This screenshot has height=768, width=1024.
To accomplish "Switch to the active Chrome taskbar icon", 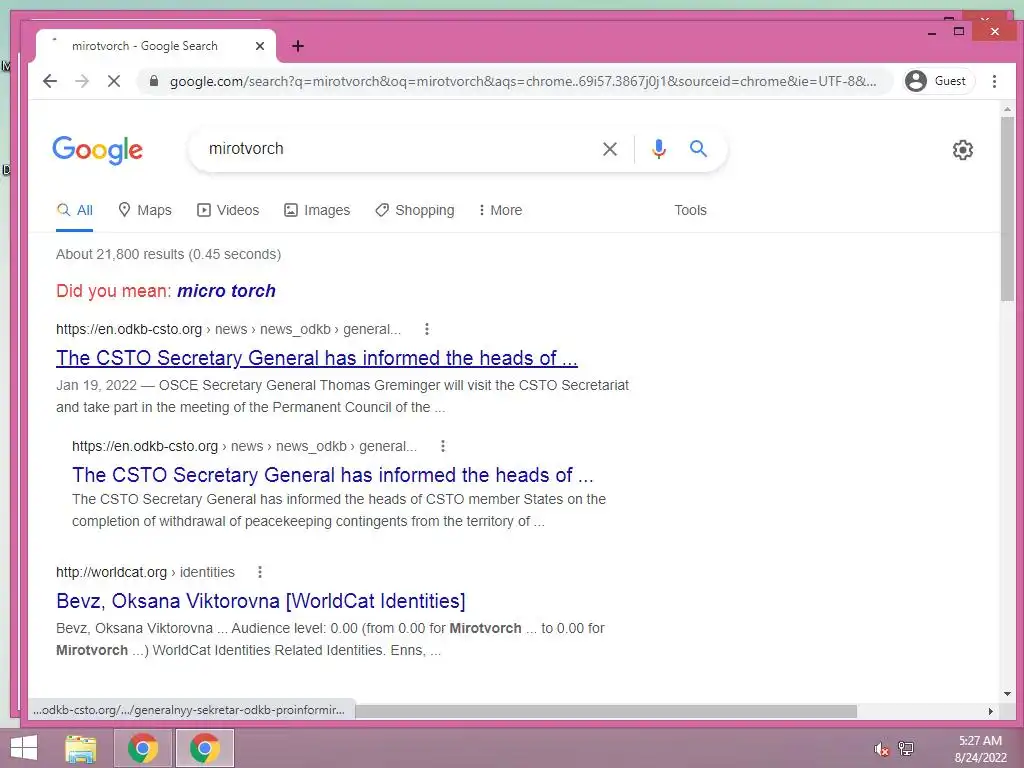I will click(204, 748).
